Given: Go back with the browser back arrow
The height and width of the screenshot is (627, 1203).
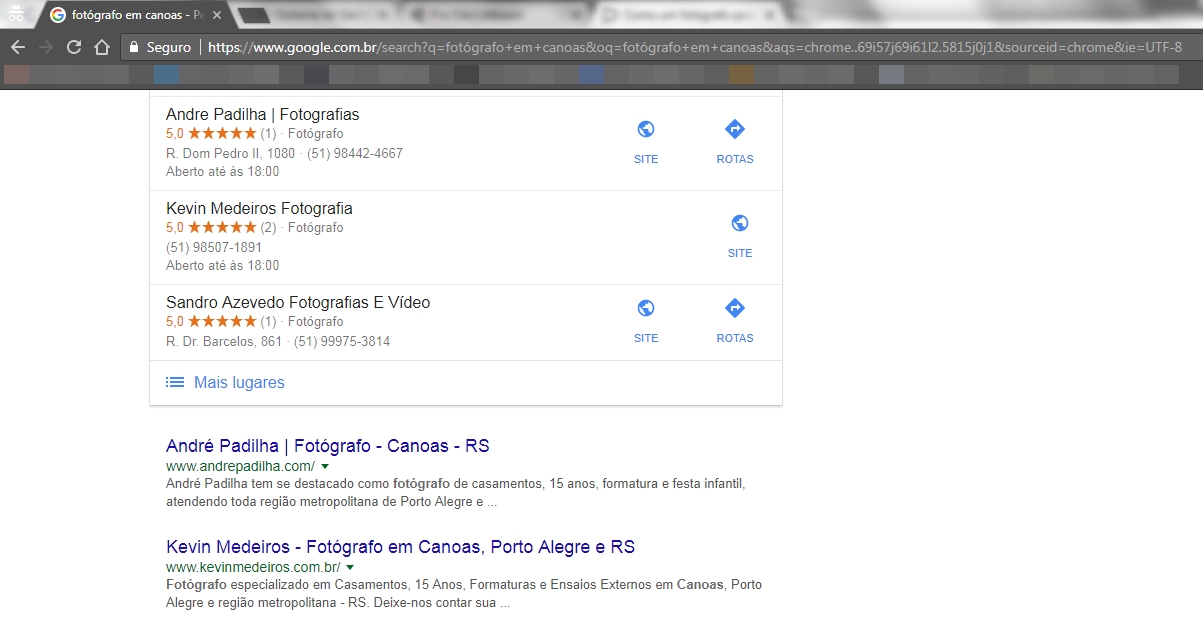Looking at the screenshot, I should coord(18,48).
